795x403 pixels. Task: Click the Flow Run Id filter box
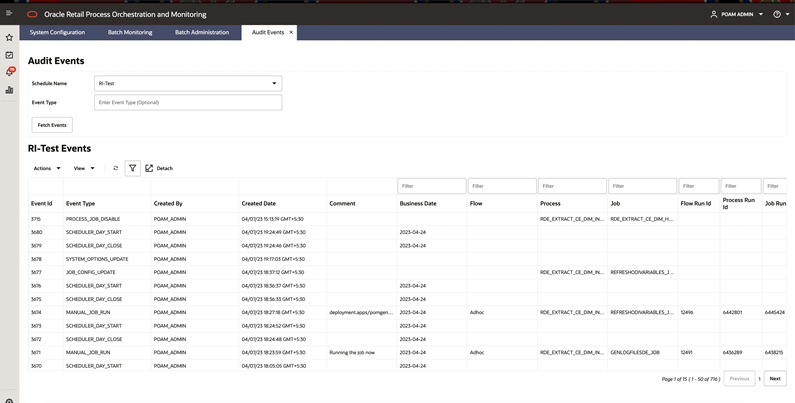pyautogui.click(x=699, y=186)
